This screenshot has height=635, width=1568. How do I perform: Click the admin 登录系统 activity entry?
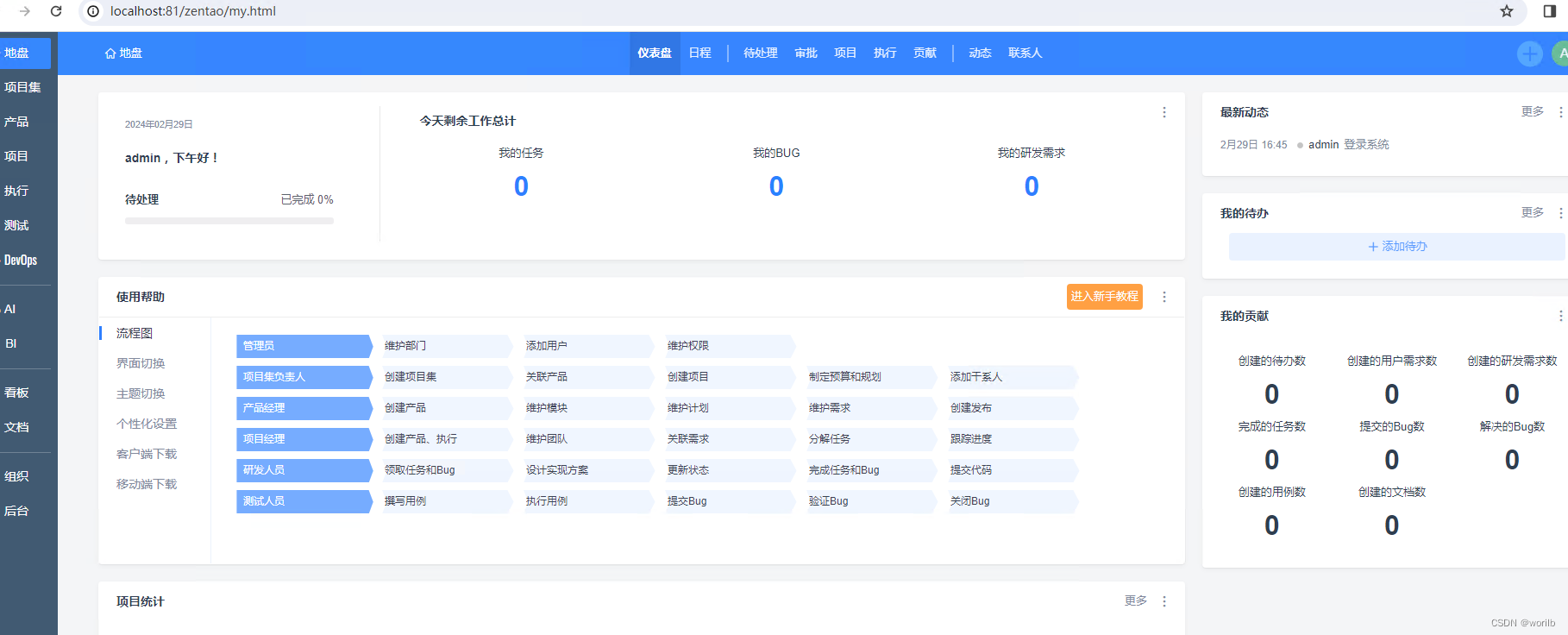point(1348,145)
